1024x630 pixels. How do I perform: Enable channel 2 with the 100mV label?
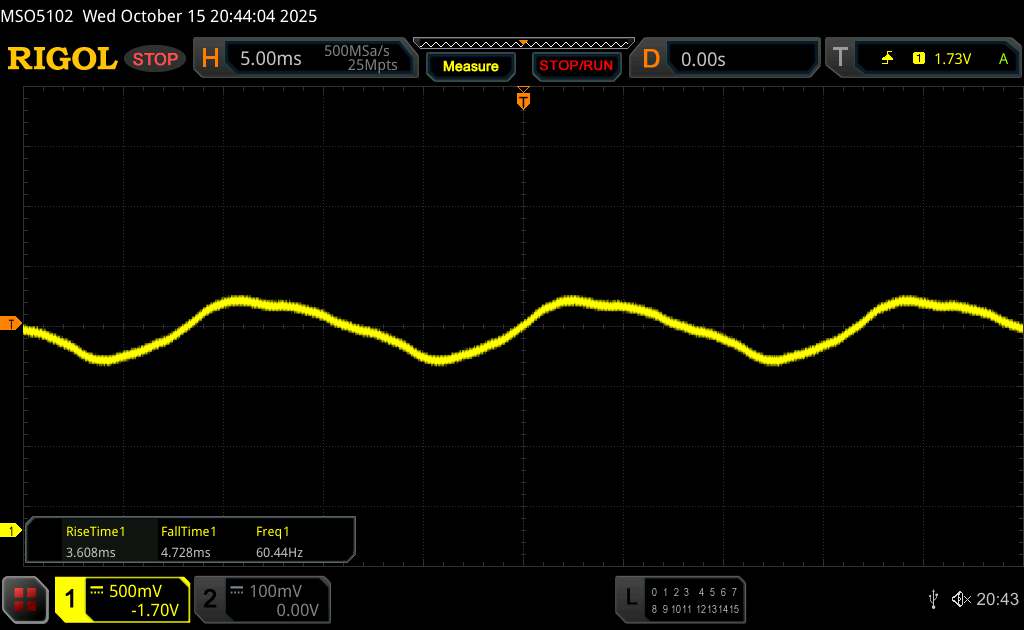pyautogui.click(x=260, y=599)
